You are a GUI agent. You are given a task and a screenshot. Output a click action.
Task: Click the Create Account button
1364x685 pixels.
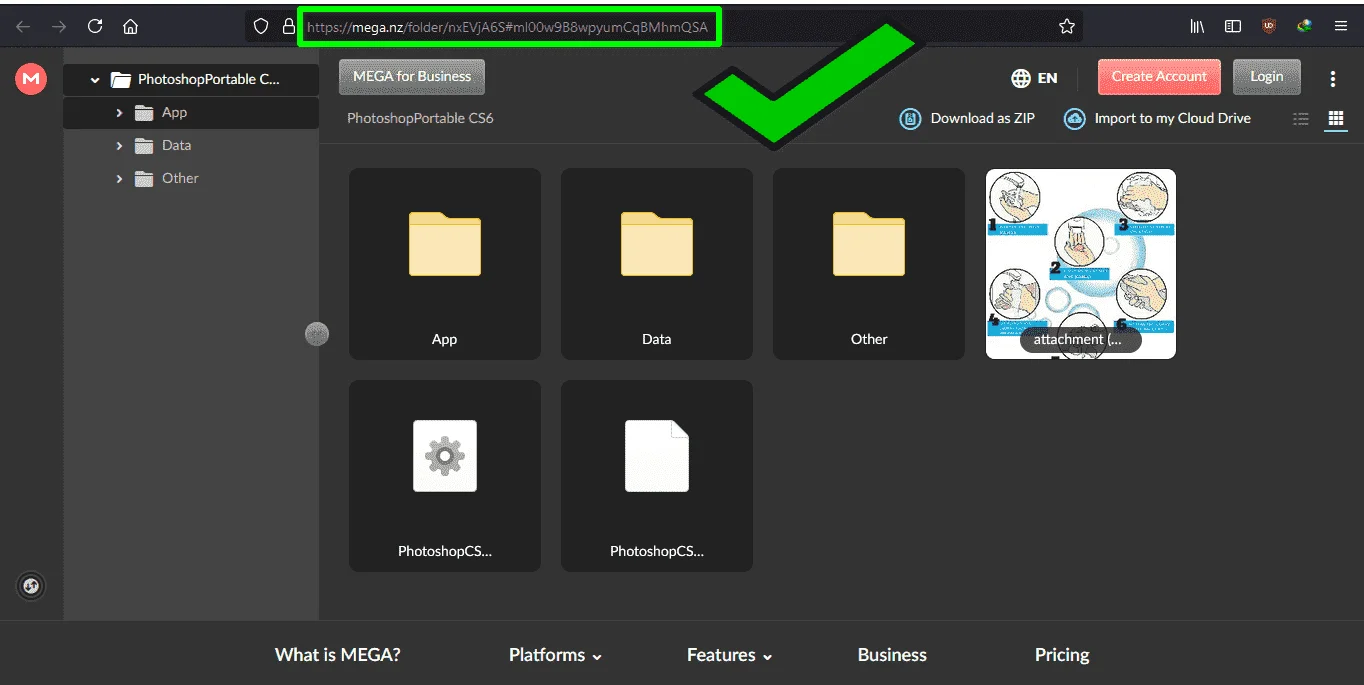(1159, 76)
